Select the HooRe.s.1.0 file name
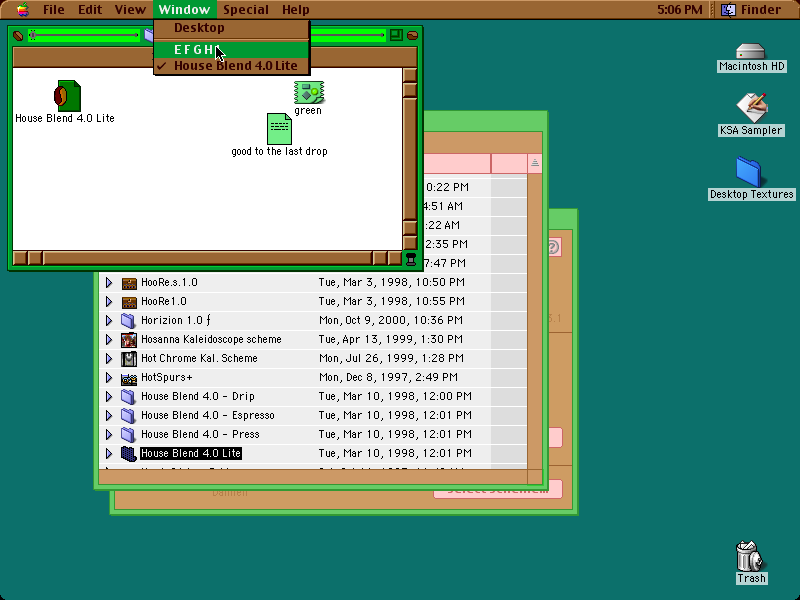800x600 pixels. [x=169, y=282]
